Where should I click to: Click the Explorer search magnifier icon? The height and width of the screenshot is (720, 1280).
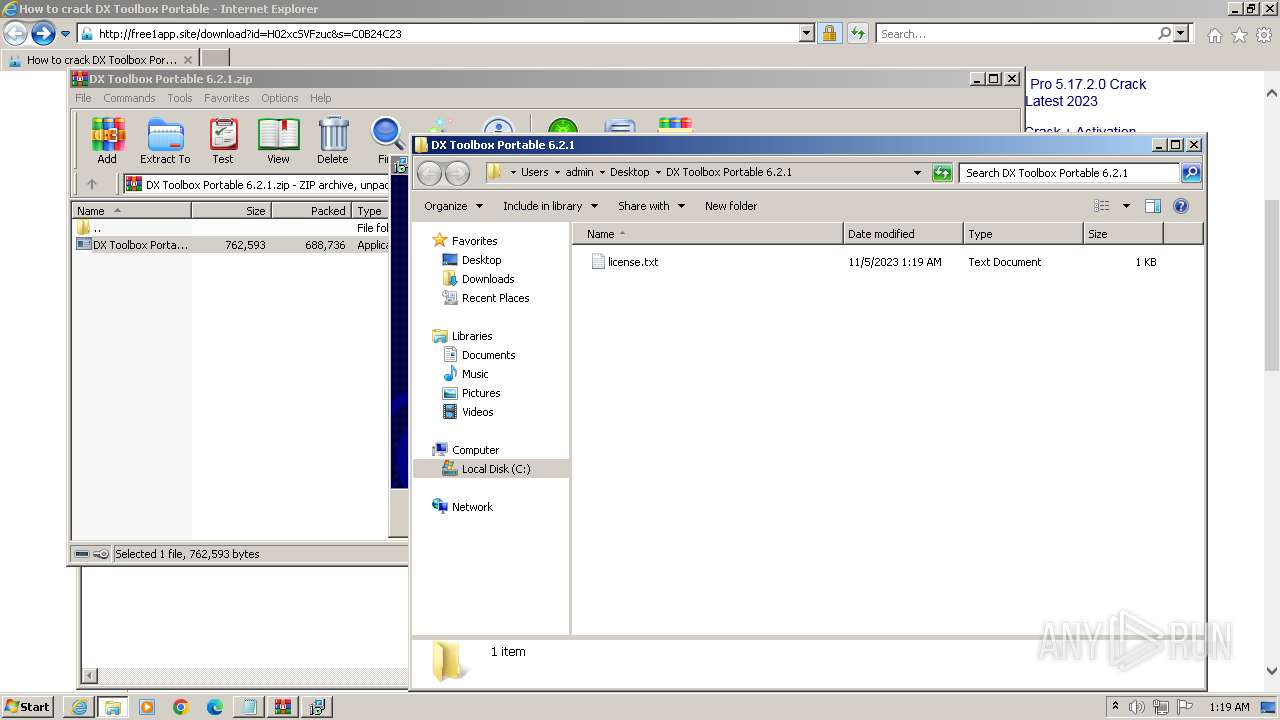click(1191, 173)
